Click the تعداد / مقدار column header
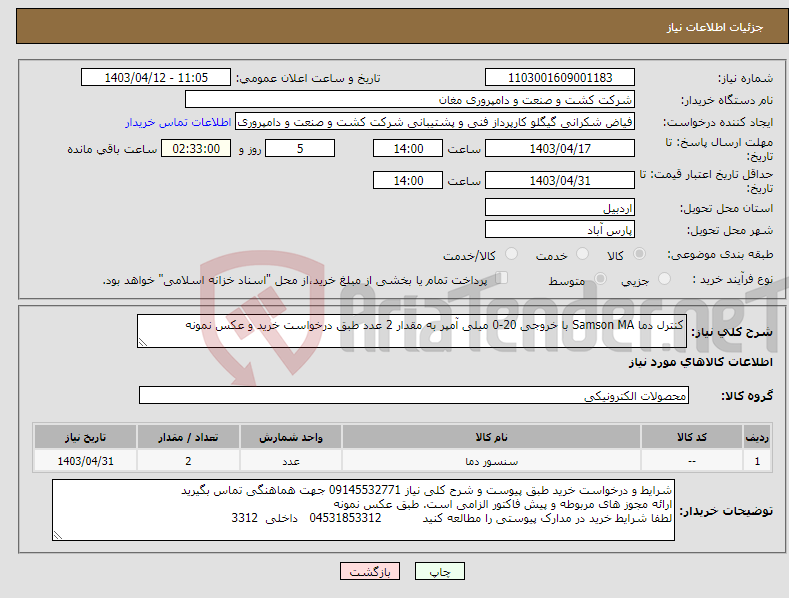Viewport: 789px width, 598px height. [x=188, y=437]
